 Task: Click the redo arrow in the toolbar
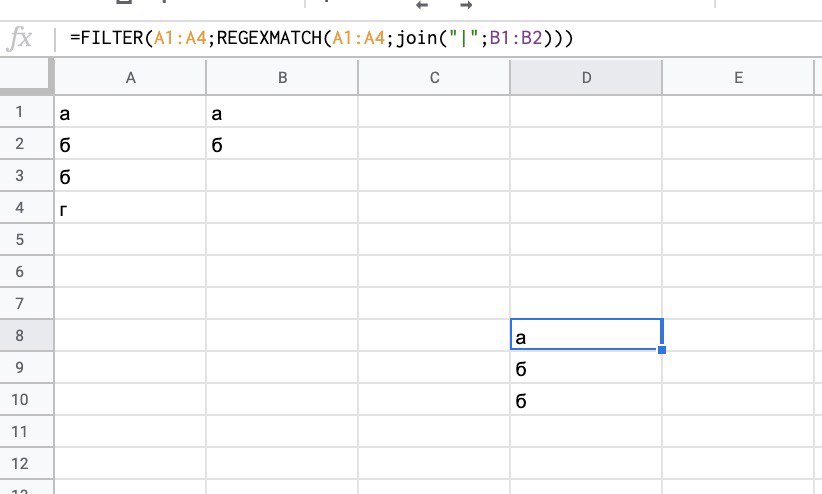pyautogui.click(x=466, y=5)
